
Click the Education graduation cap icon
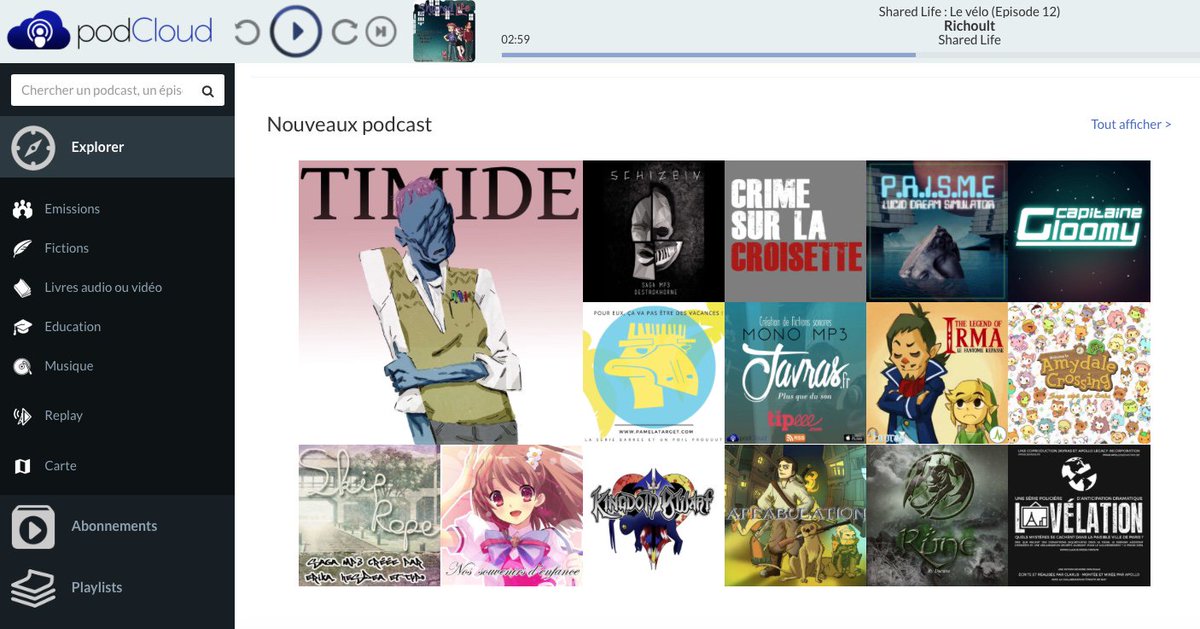click(22, 327)
